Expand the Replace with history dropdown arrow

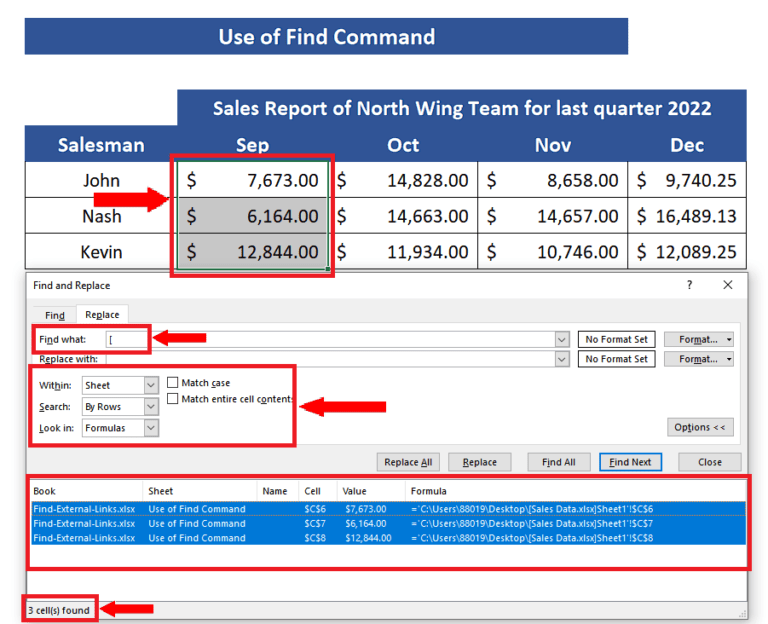[562, 359]
